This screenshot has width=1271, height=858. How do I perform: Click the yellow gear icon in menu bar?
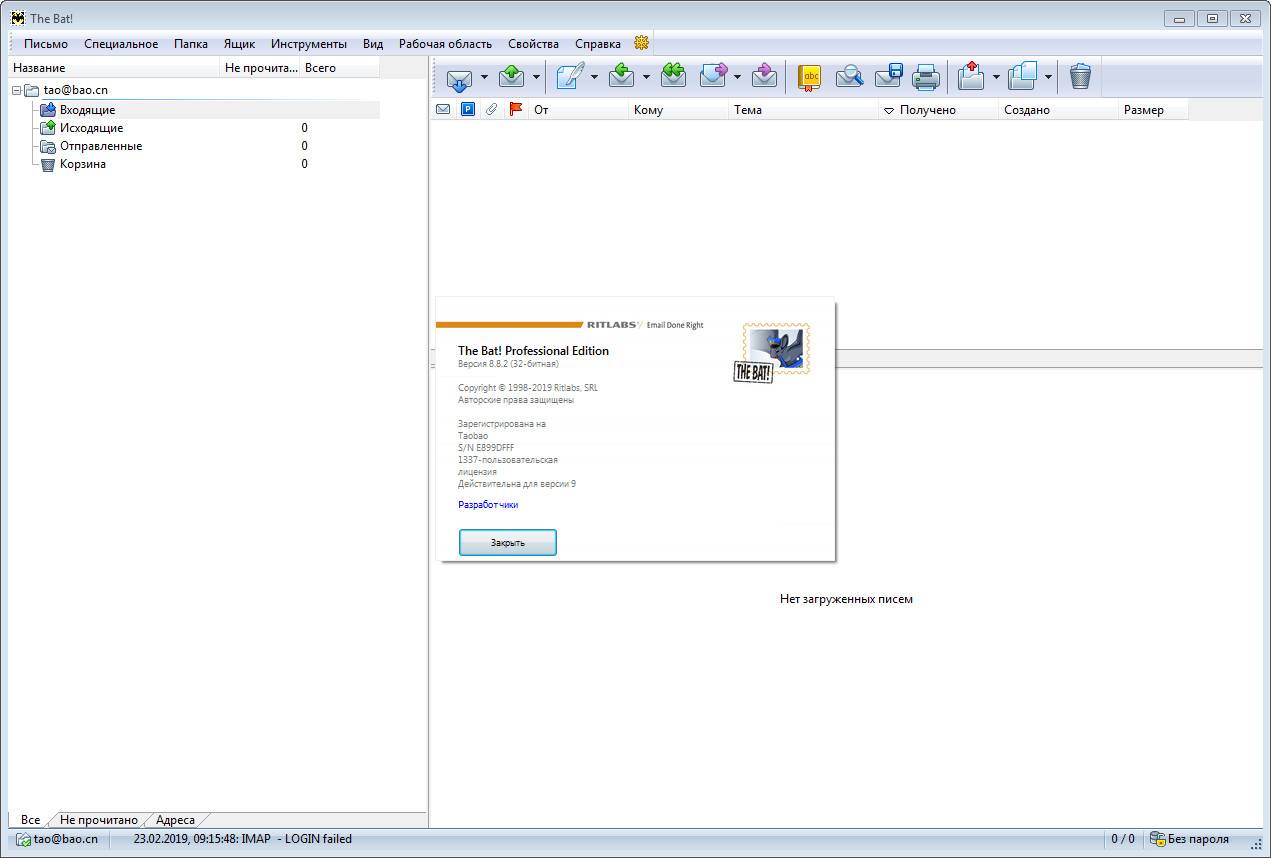pos(642,43)
